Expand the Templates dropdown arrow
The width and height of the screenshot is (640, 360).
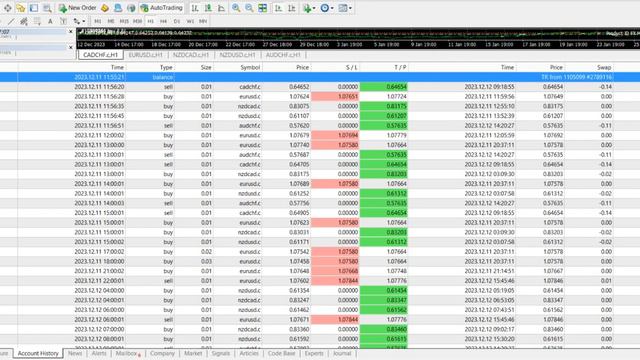coord(350,8)
